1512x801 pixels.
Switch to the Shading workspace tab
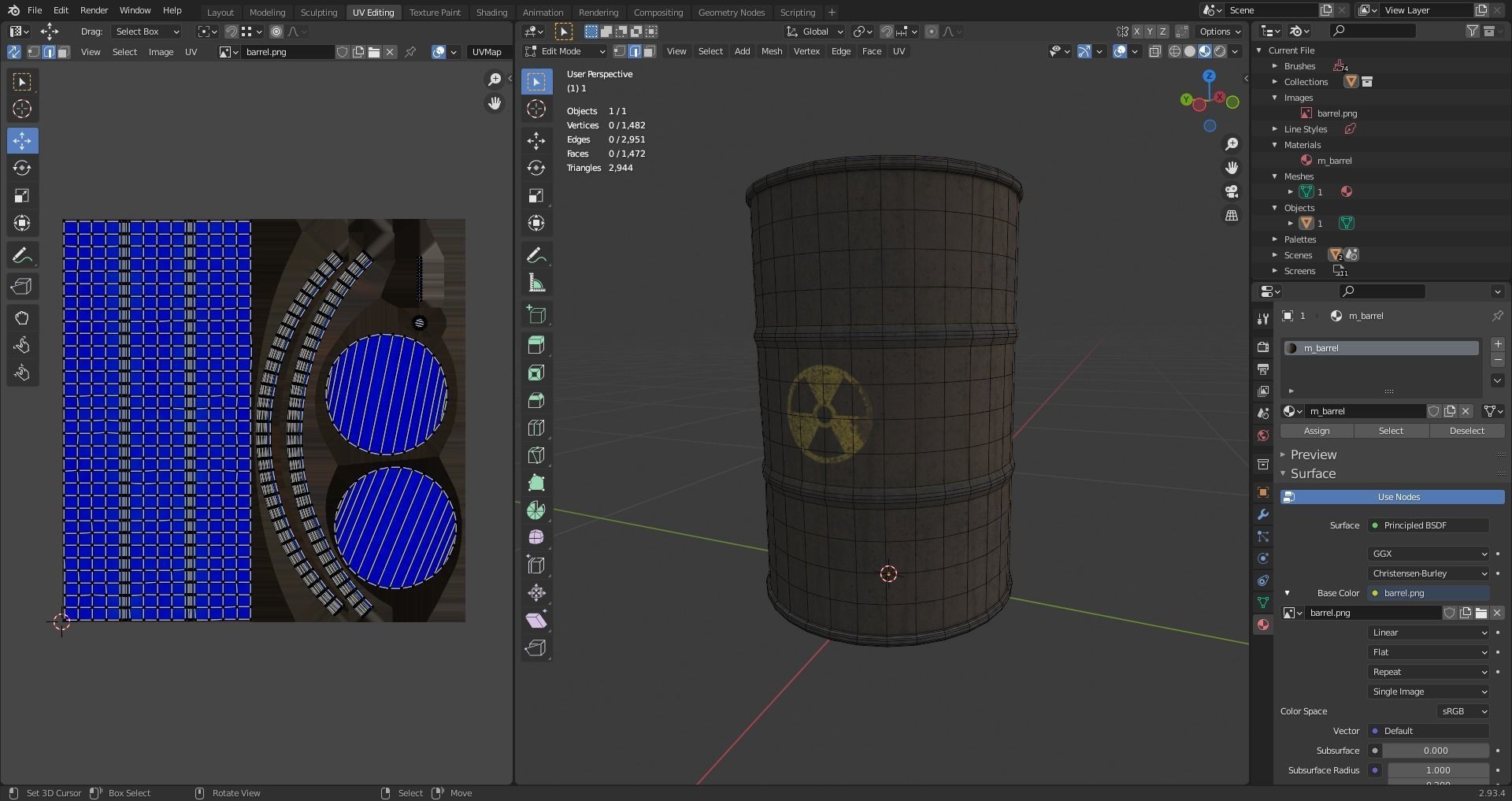tap(491, 12)
